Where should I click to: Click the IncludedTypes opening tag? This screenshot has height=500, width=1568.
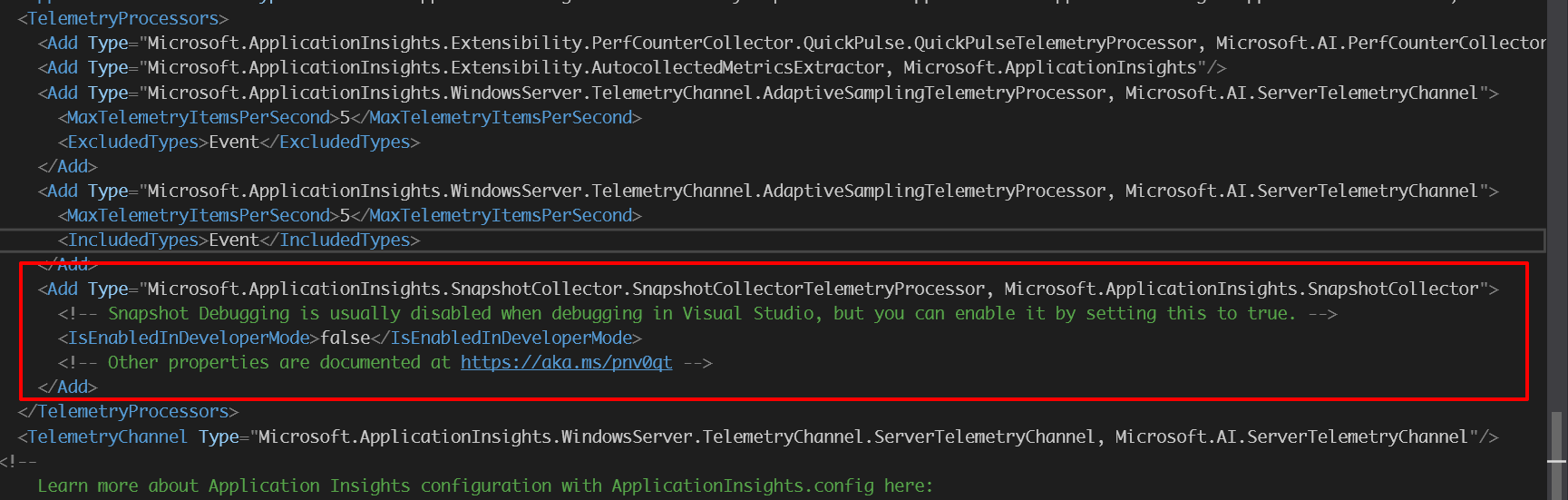[x=133, y=240]
